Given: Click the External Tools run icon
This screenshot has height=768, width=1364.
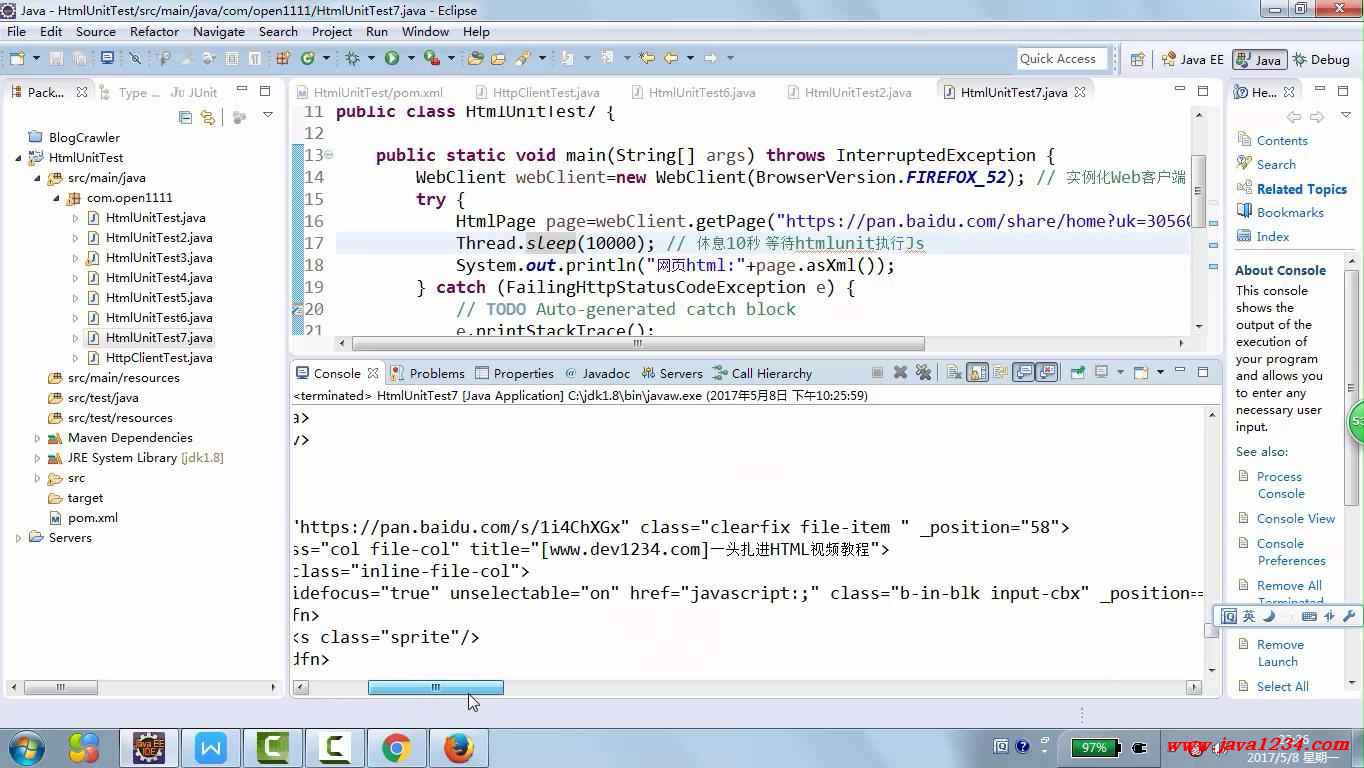Looking at the screenshot, I should pos(432,58).
